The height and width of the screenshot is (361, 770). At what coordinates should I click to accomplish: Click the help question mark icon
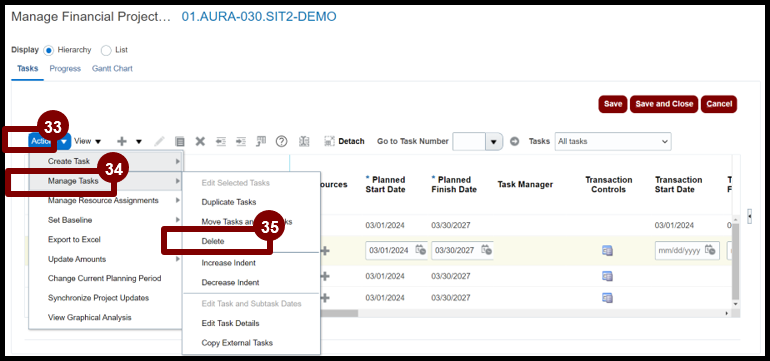point(281,141)
